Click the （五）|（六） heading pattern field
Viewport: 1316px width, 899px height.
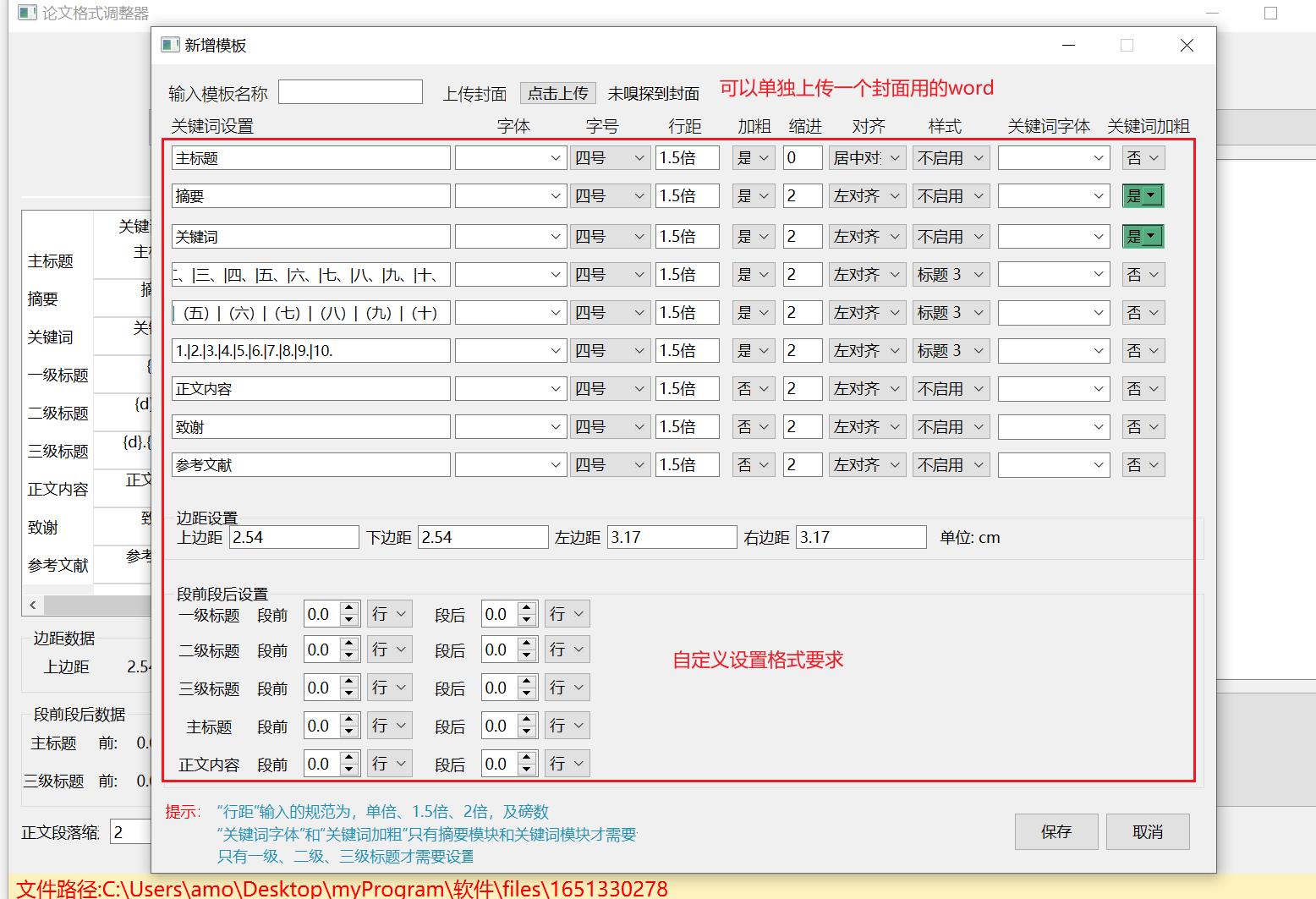[x=311, y=313]
